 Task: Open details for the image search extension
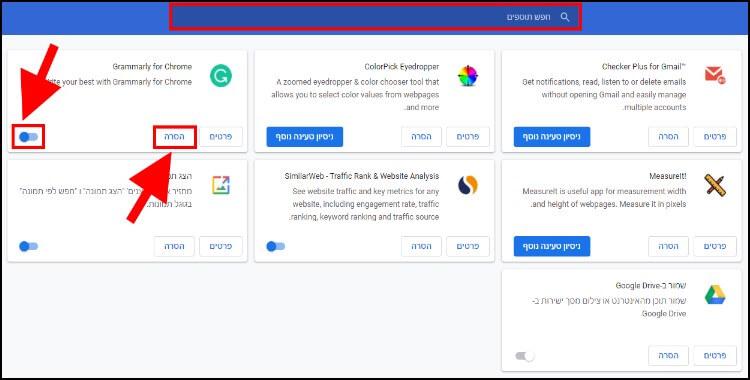point(221,246)
